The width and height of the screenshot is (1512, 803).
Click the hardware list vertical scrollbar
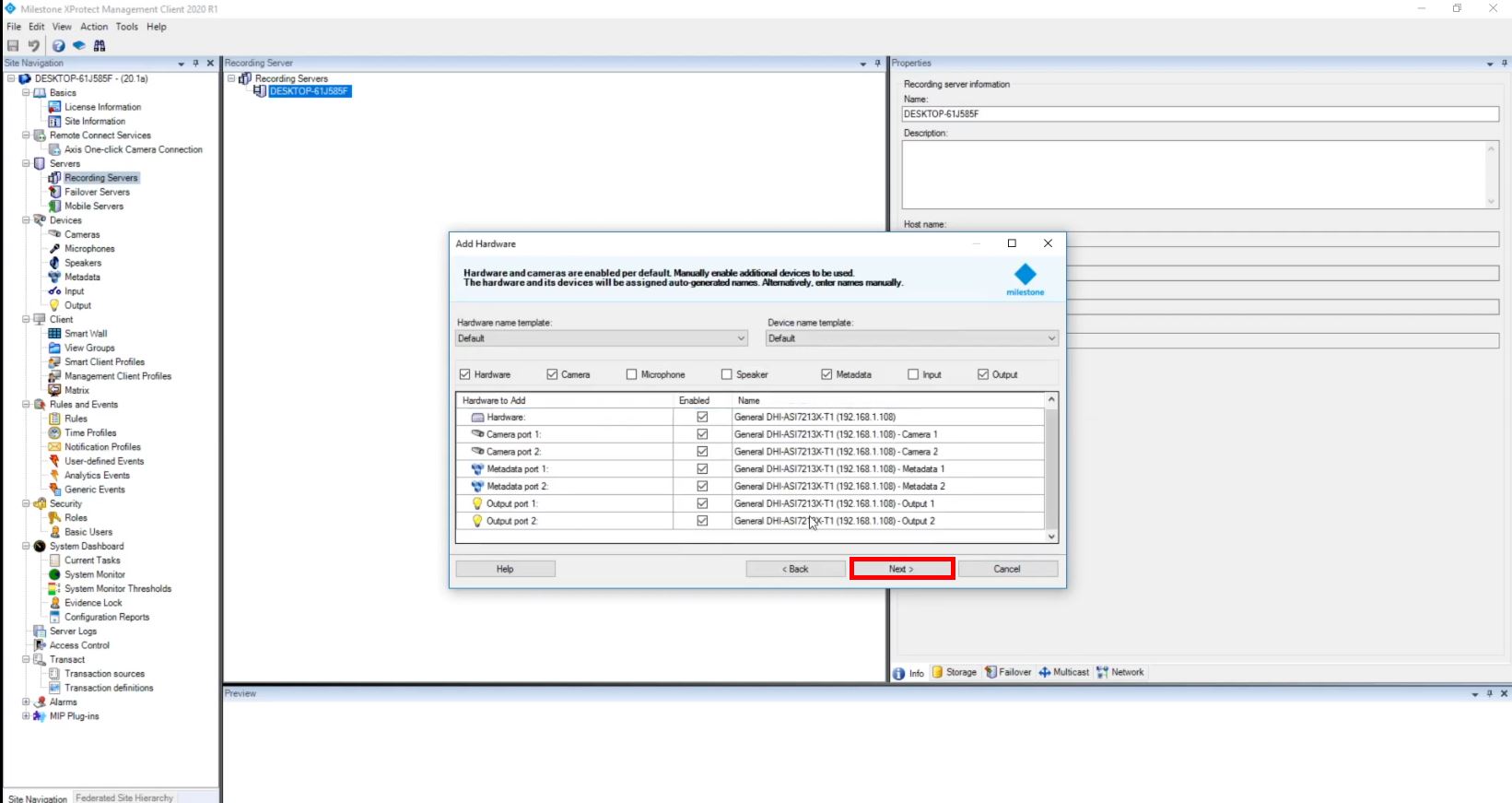coord(1051,466)
